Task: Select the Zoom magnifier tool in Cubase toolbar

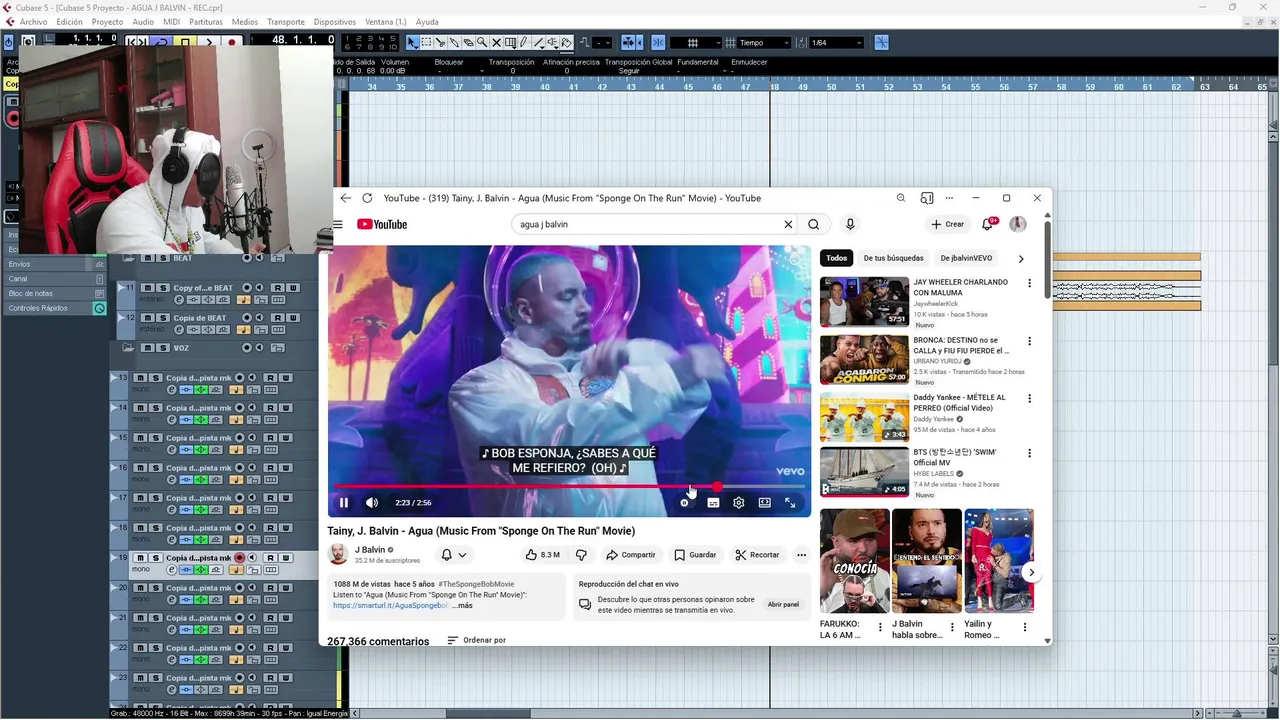Action: 482,43
